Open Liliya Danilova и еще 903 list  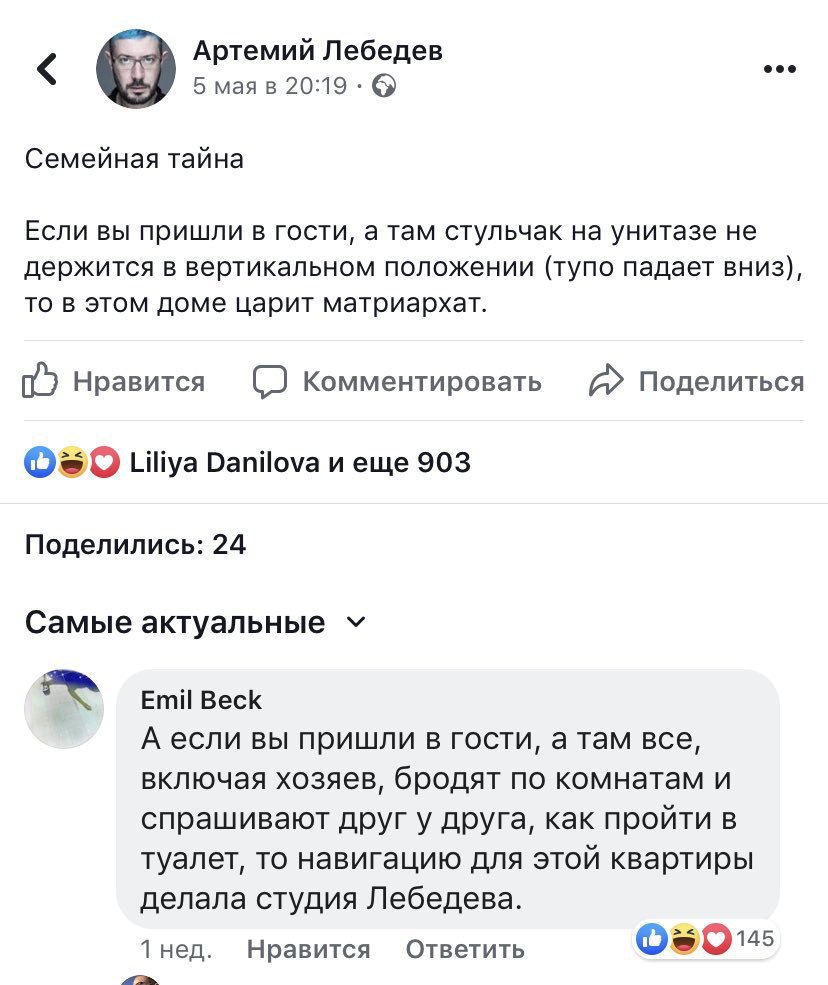coord(300,462)
